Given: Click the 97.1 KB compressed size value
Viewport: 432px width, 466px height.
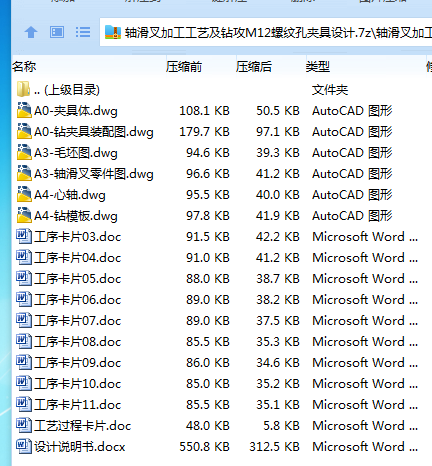Looking at the screenshot, I should coord(278,132).
